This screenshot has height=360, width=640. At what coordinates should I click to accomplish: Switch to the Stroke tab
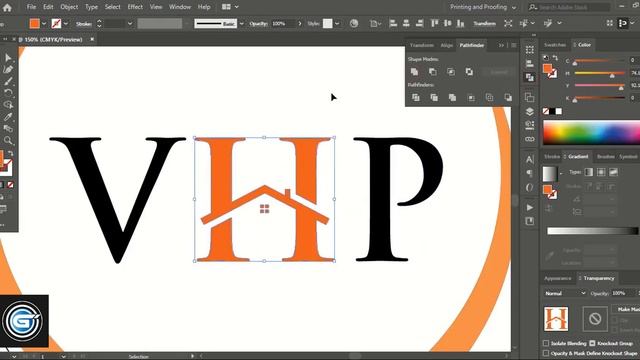[x=552, y=157]
